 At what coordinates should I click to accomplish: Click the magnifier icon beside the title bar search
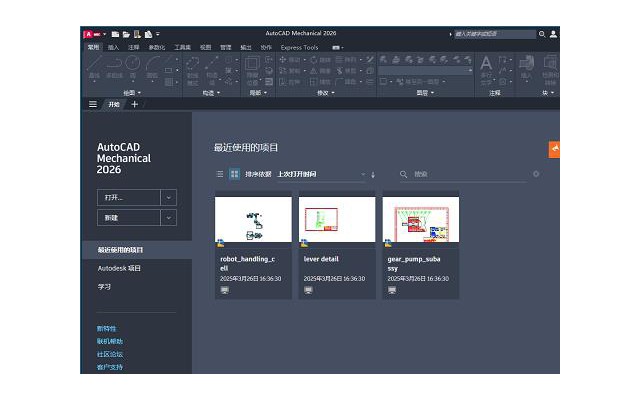click(542, 34)
